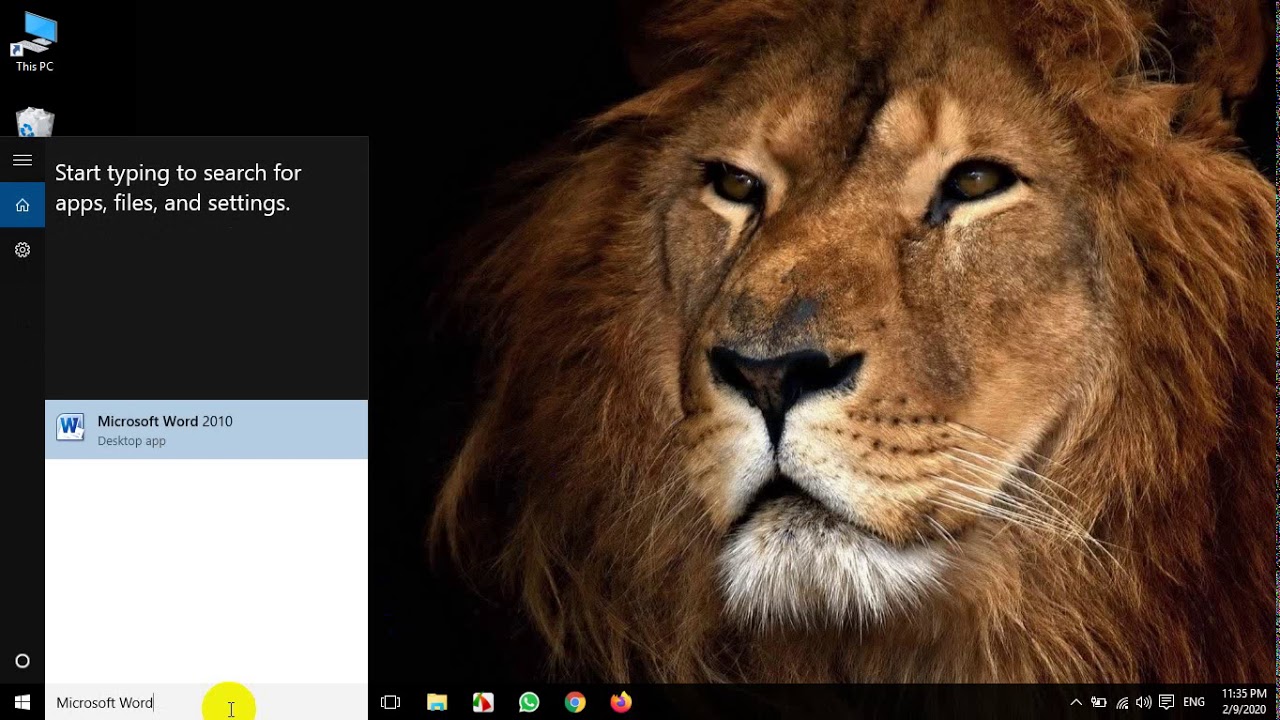Launch the red-green app pinned after File Explorer
The height and width of the screenshot is (720, 1280).
483,702
